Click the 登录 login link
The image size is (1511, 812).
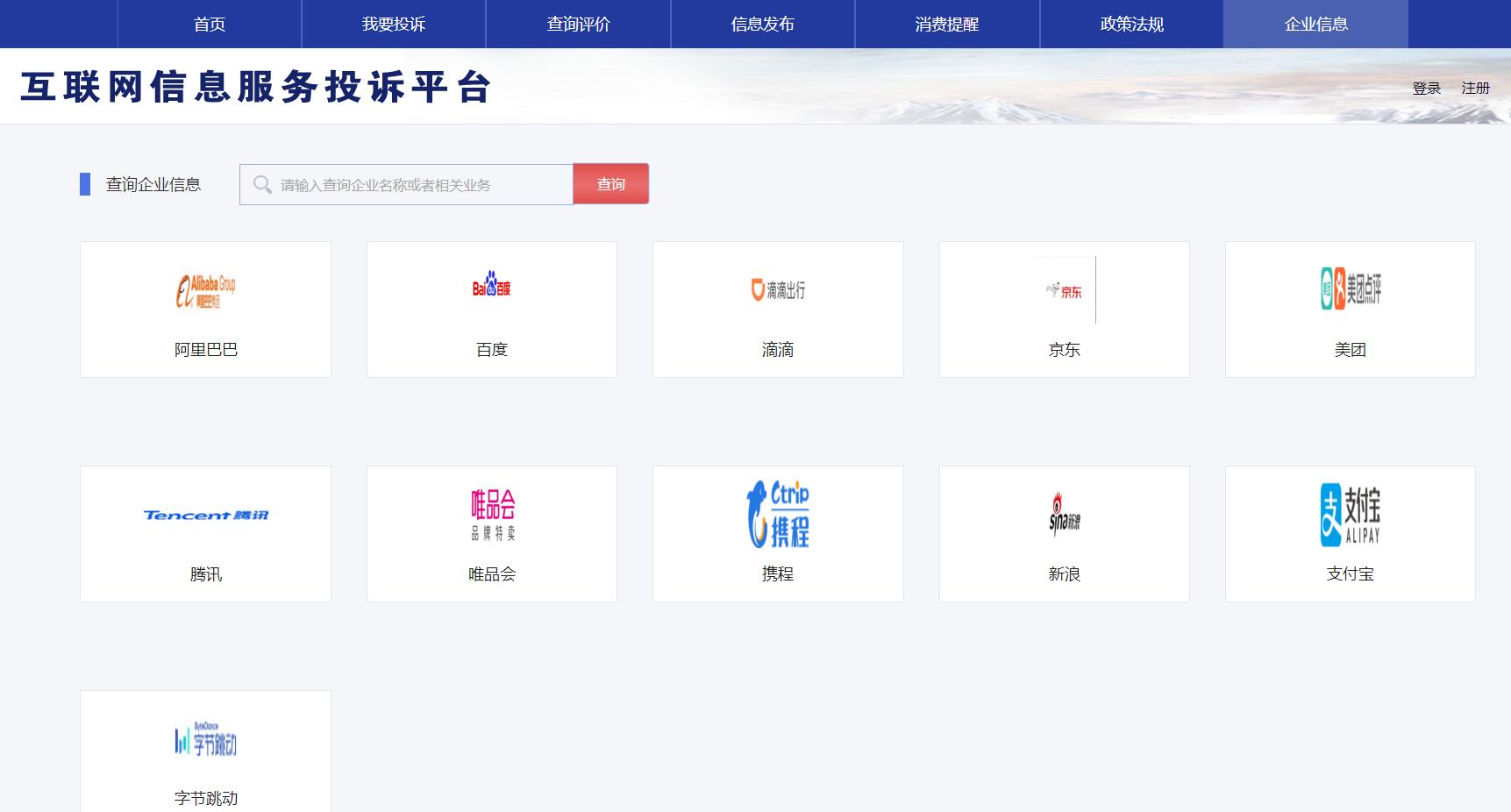click(x=1427, y=88)
